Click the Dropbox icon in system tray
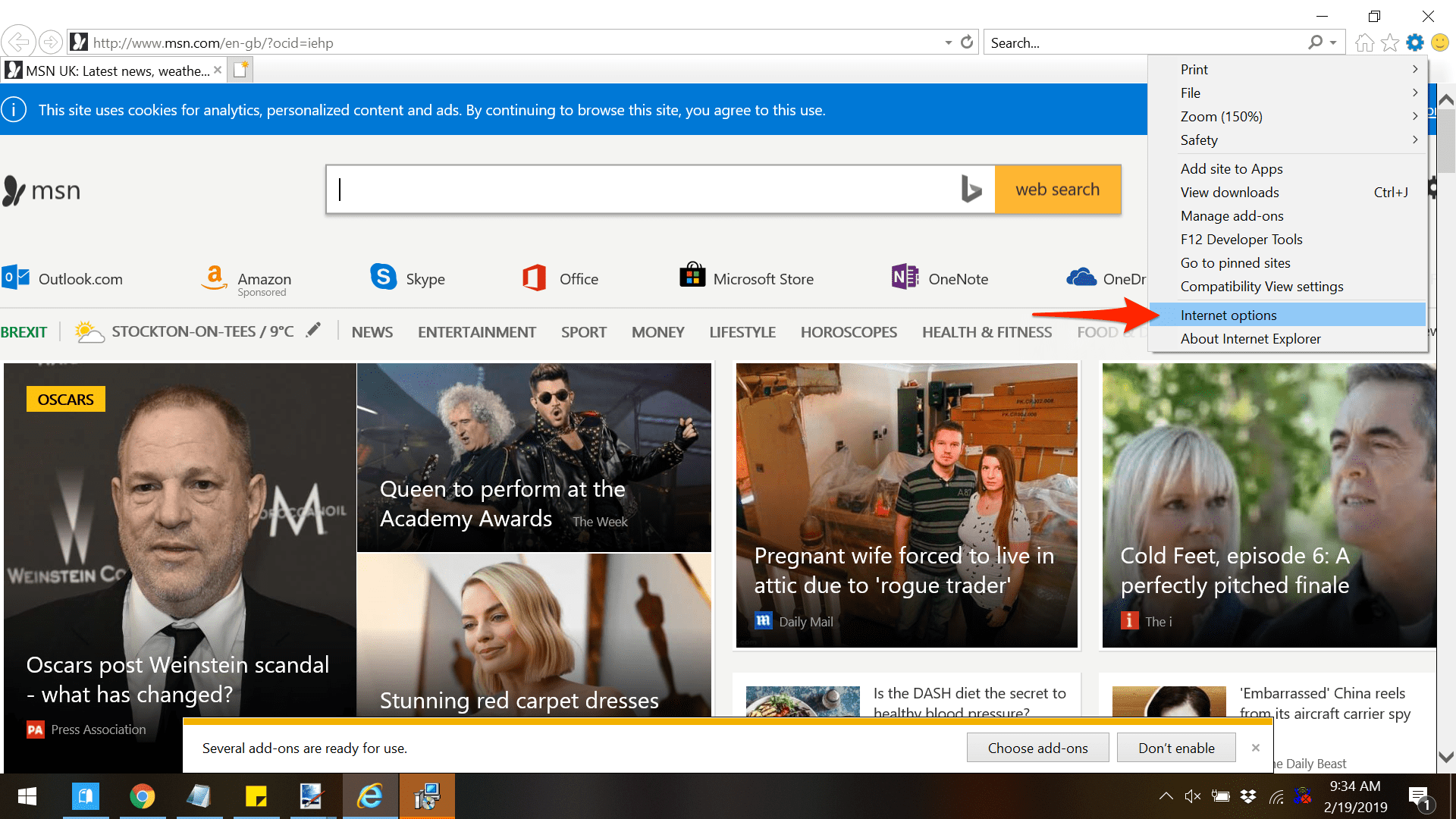Image resolution: width=1456 pixels, height=819 pixels. pyautogui.click(x=1247, y=796)
